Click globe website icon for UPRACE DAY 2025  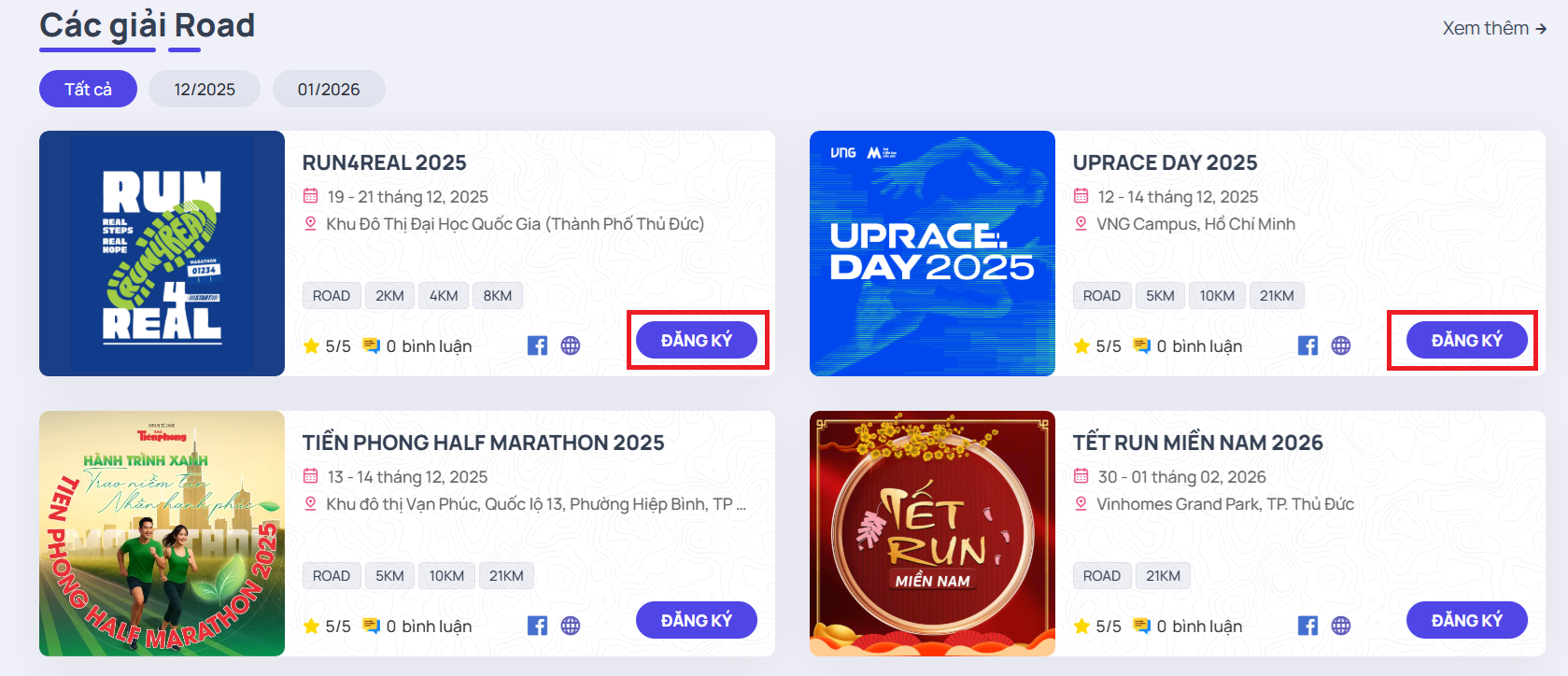click(x=1341, y=345)
